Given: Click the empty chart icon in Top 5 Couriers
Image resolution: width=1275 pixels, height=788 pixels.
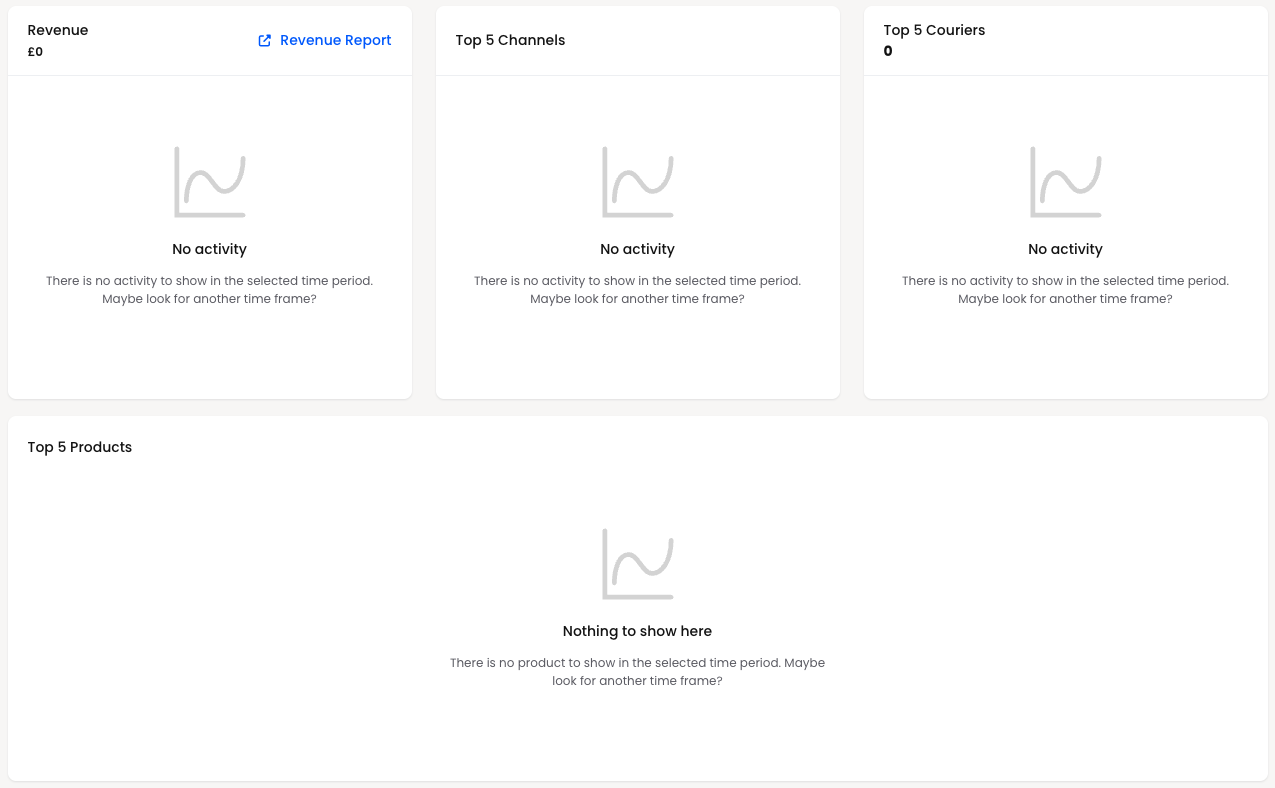Looking at the screenshot, I should [x=1066, y=182].
